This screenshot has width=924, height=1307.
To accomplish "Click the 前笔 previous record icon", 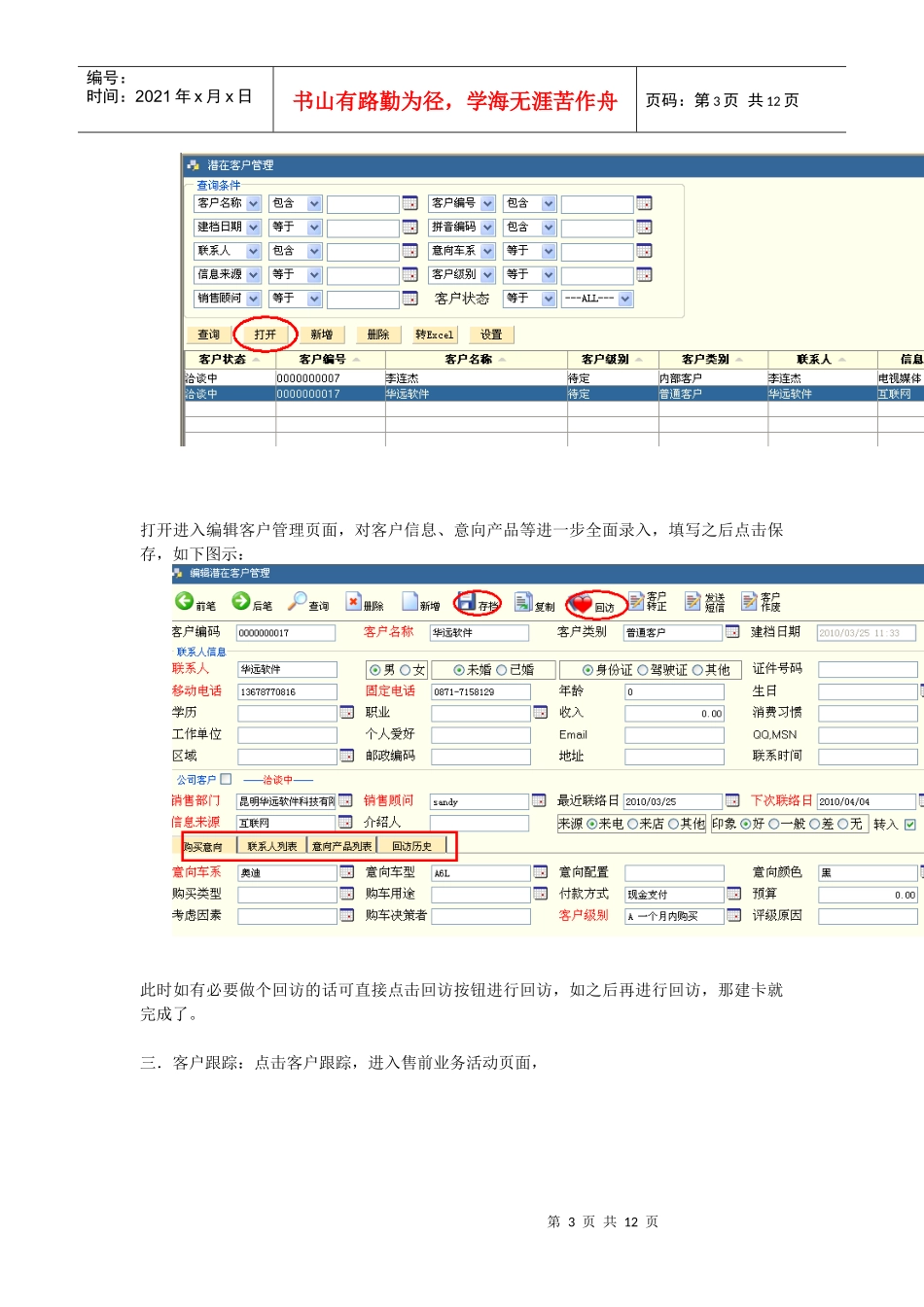I will (x=184, y=602).
